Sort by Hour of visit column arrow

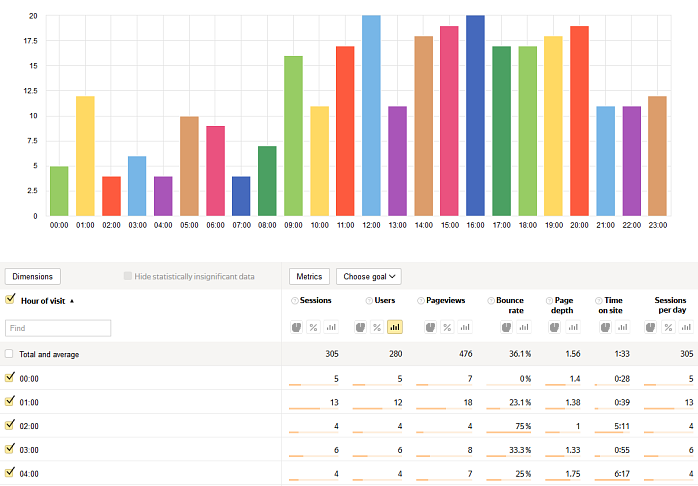click(72, 300)
